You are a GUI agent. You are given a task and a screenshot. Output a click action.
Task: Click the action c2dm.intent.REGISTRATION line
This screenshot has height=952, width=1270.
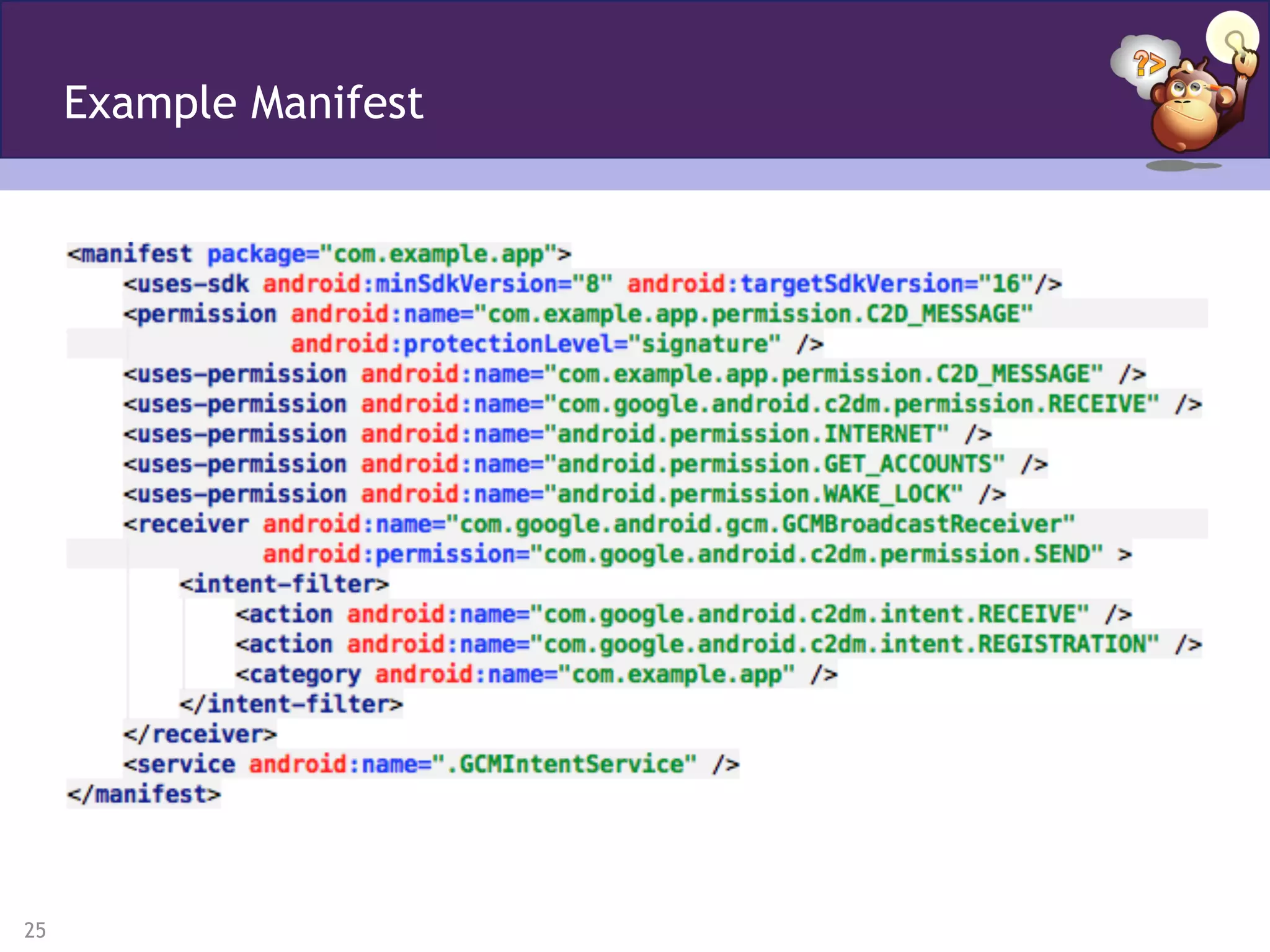[x=718, y=644]
